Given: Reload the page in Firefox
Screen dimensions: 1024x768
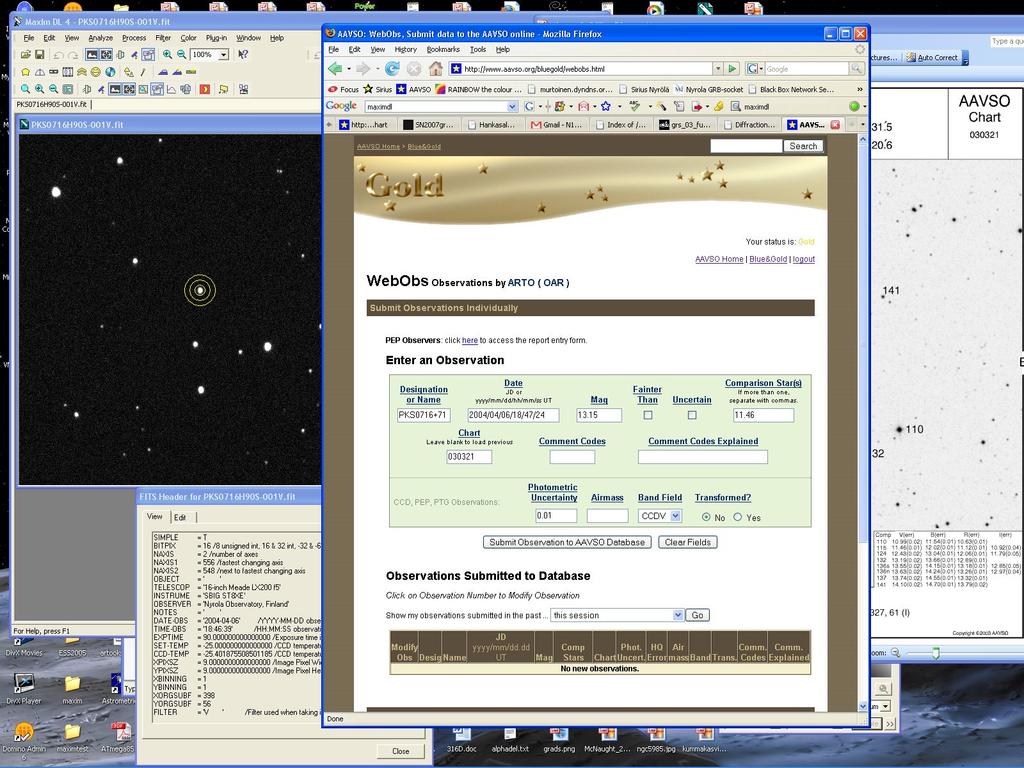Looking at the screenshot, I should pyautogui.click(x=392, y=69).
